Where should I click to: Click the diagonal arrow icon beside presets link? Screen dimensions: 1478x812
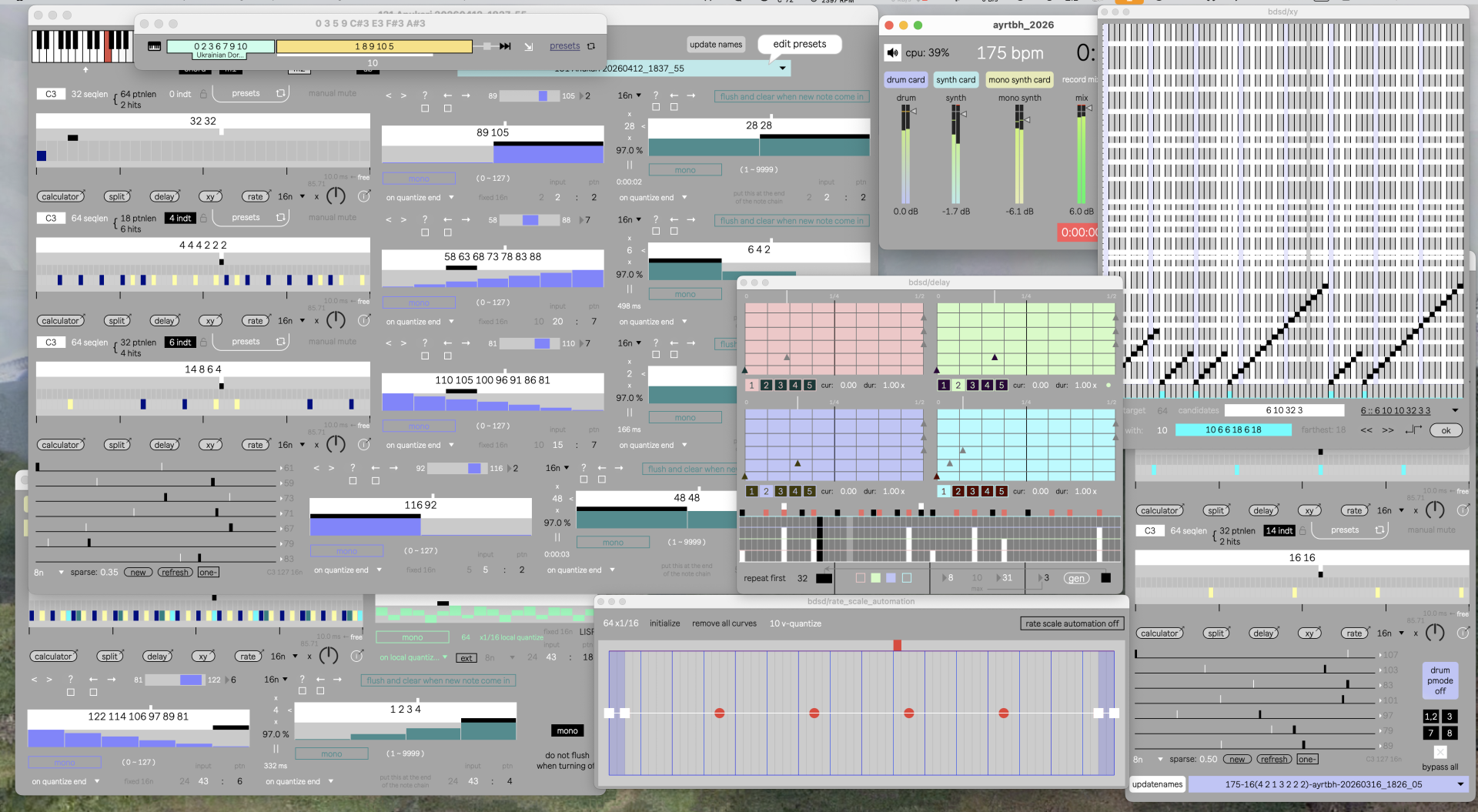(529, 47)
